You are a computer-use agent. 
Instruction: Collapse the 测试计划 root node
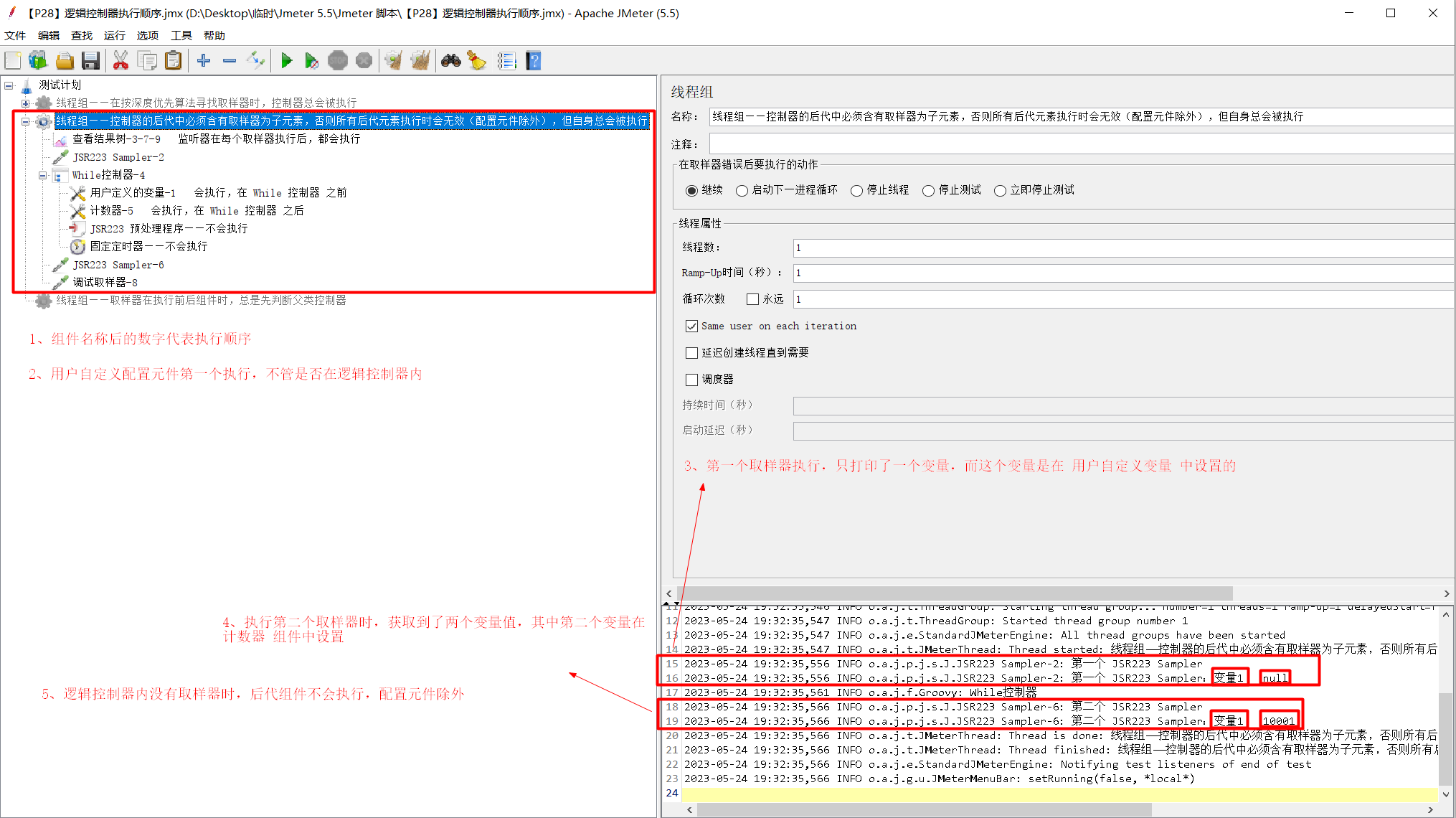pos(9,85)
